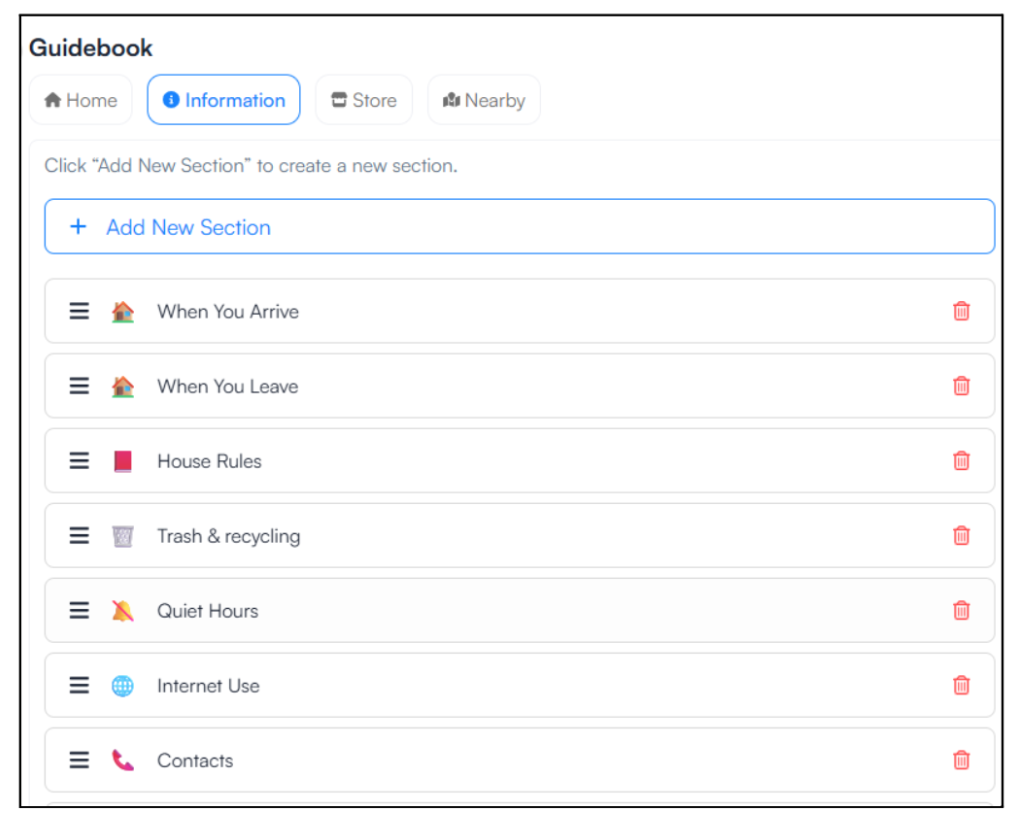The image size is (1013, 820).
Task: Click red book icon for House Rules
Action: click(x=123, y=461)
